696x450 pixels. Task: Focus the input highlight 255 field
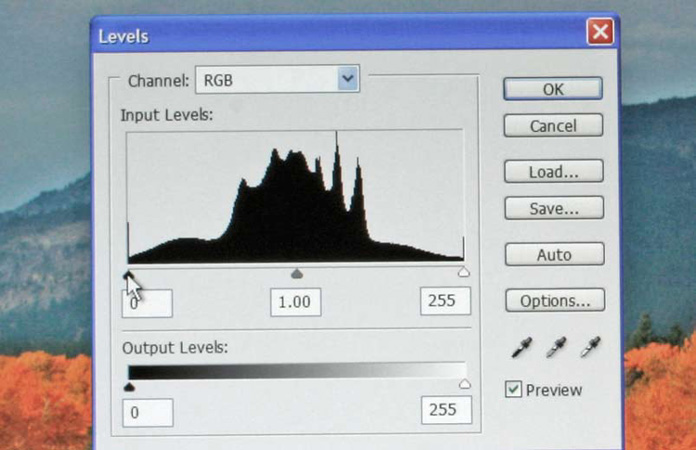445,301
